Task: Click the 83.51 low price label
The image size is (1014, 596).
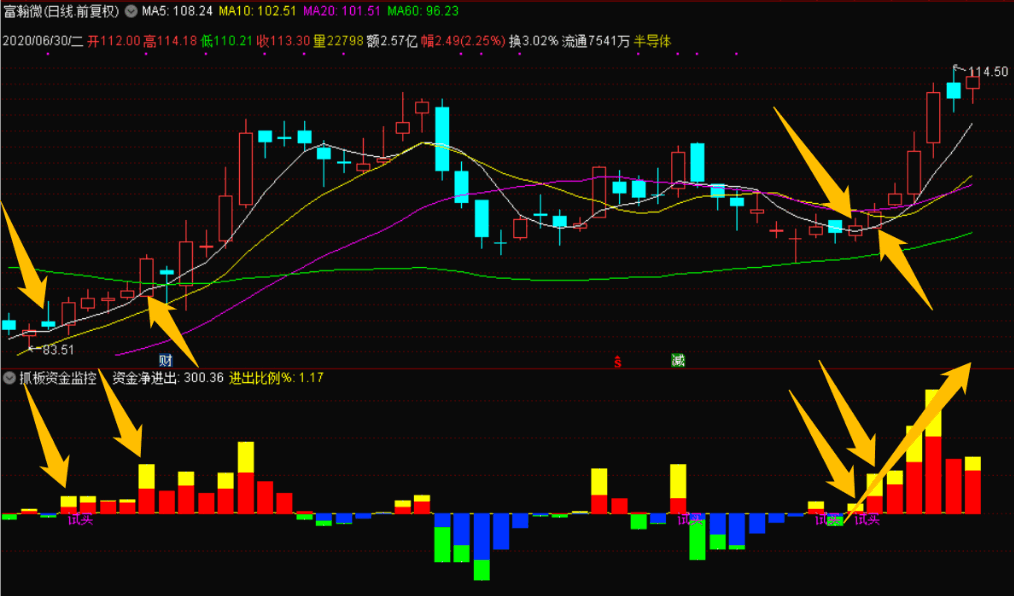Action: tap(58, 350)
